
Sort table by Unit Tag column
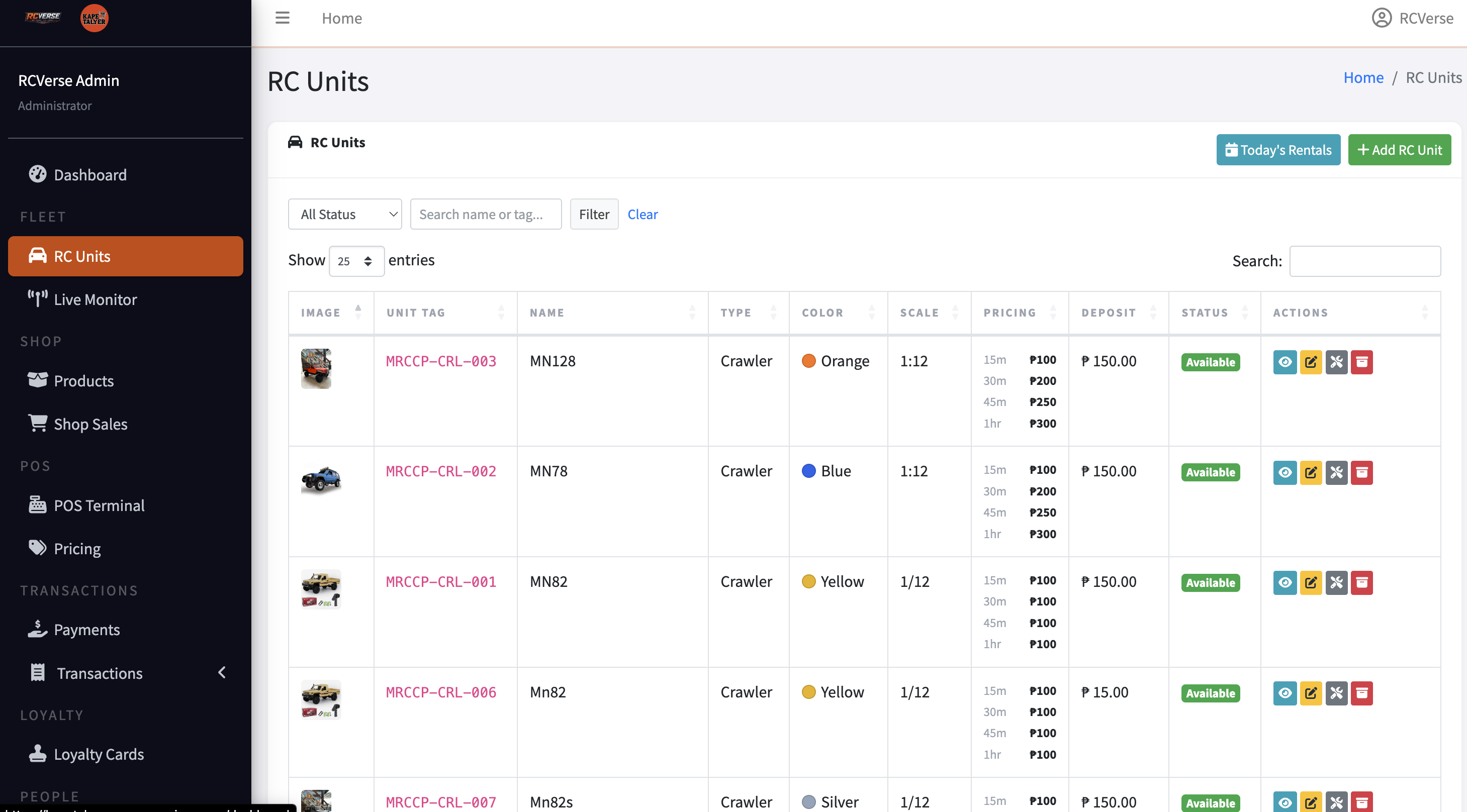pos(445,313)
